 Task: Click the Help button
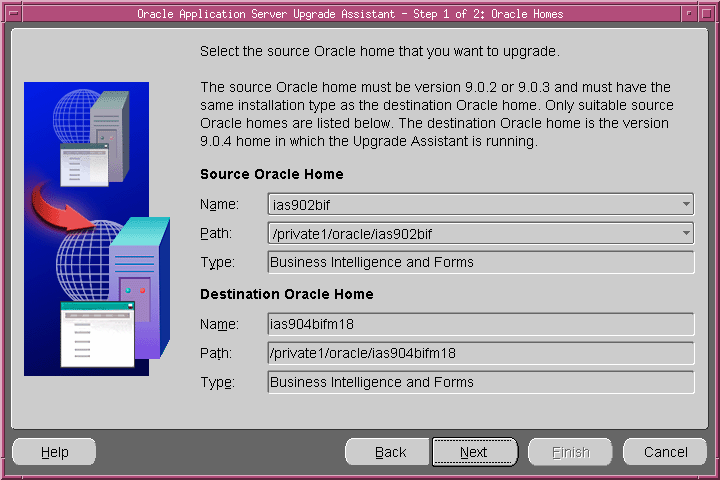pos(54,452)
